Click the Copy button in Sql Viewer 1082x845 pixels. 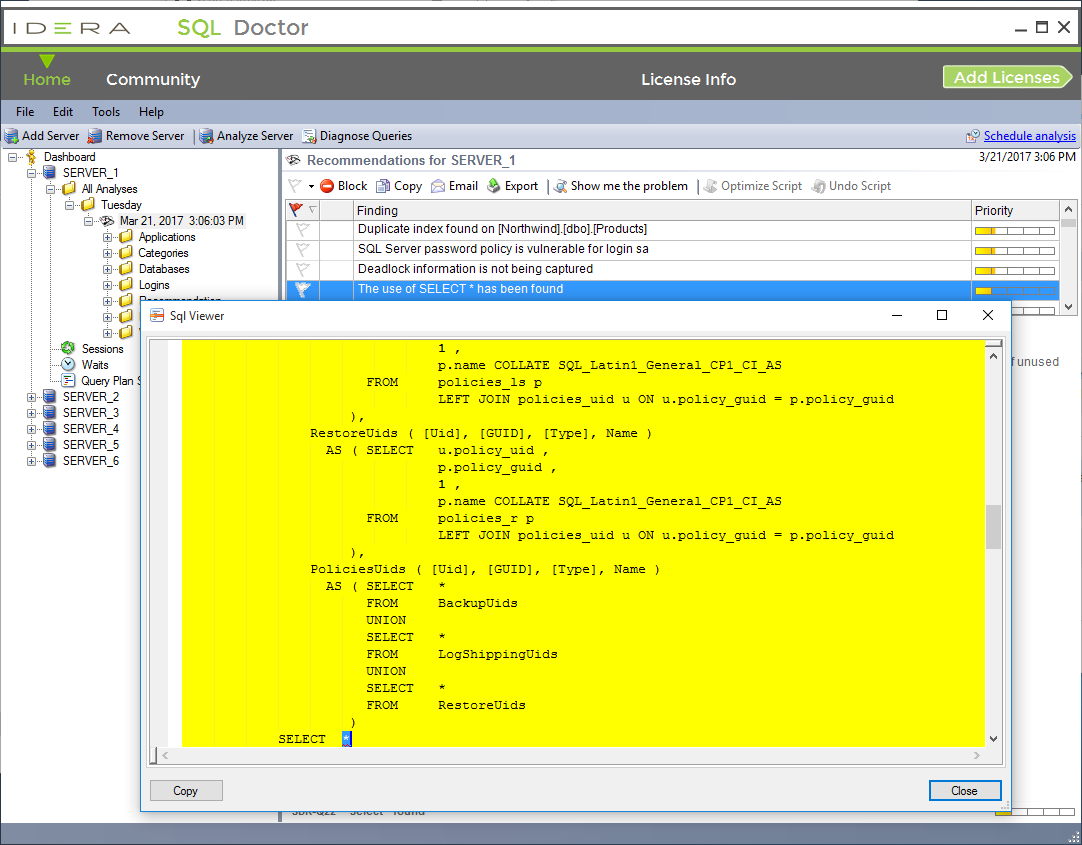(186, 791)
